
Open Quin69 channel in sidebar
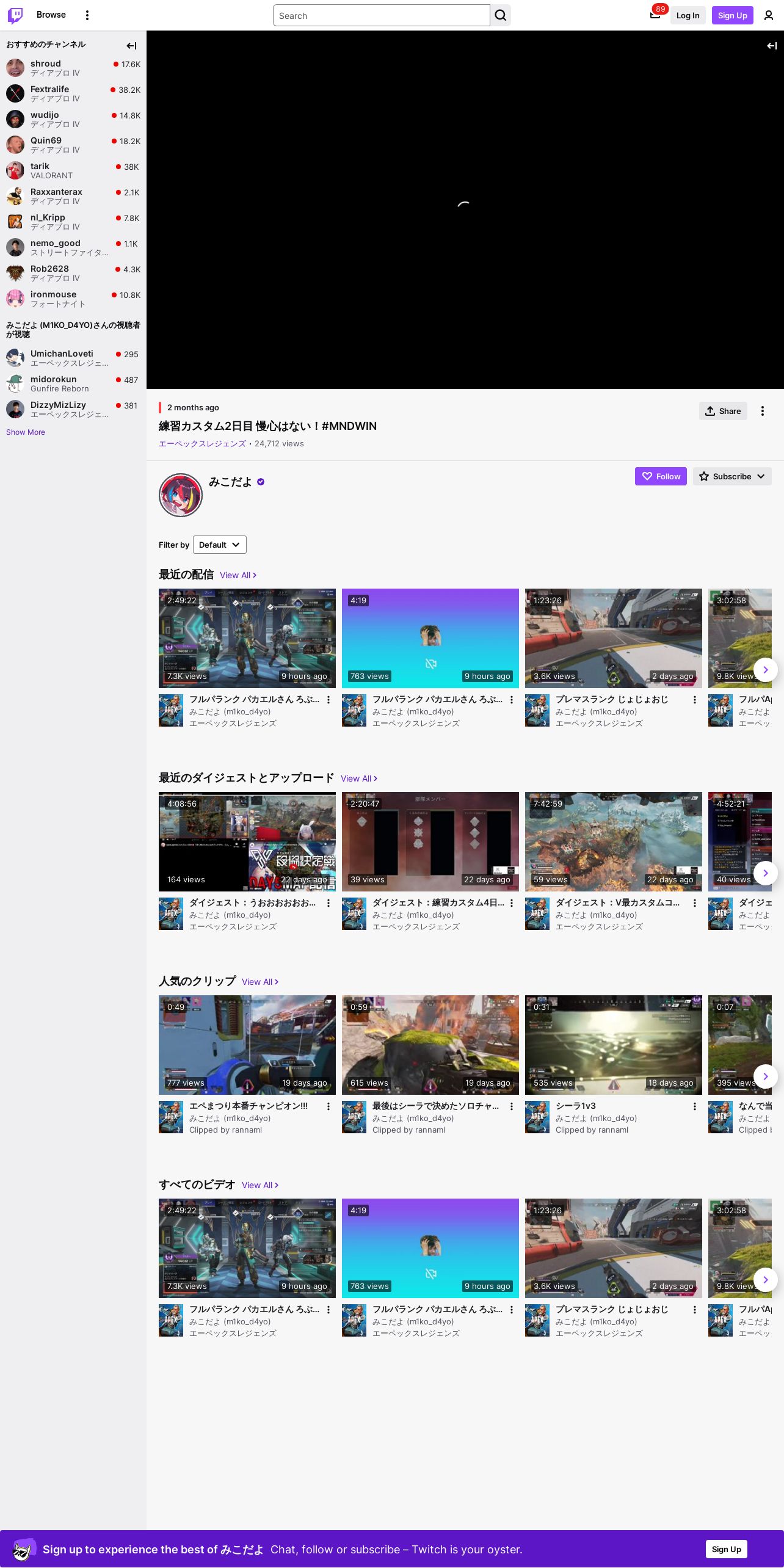point(73,145)
